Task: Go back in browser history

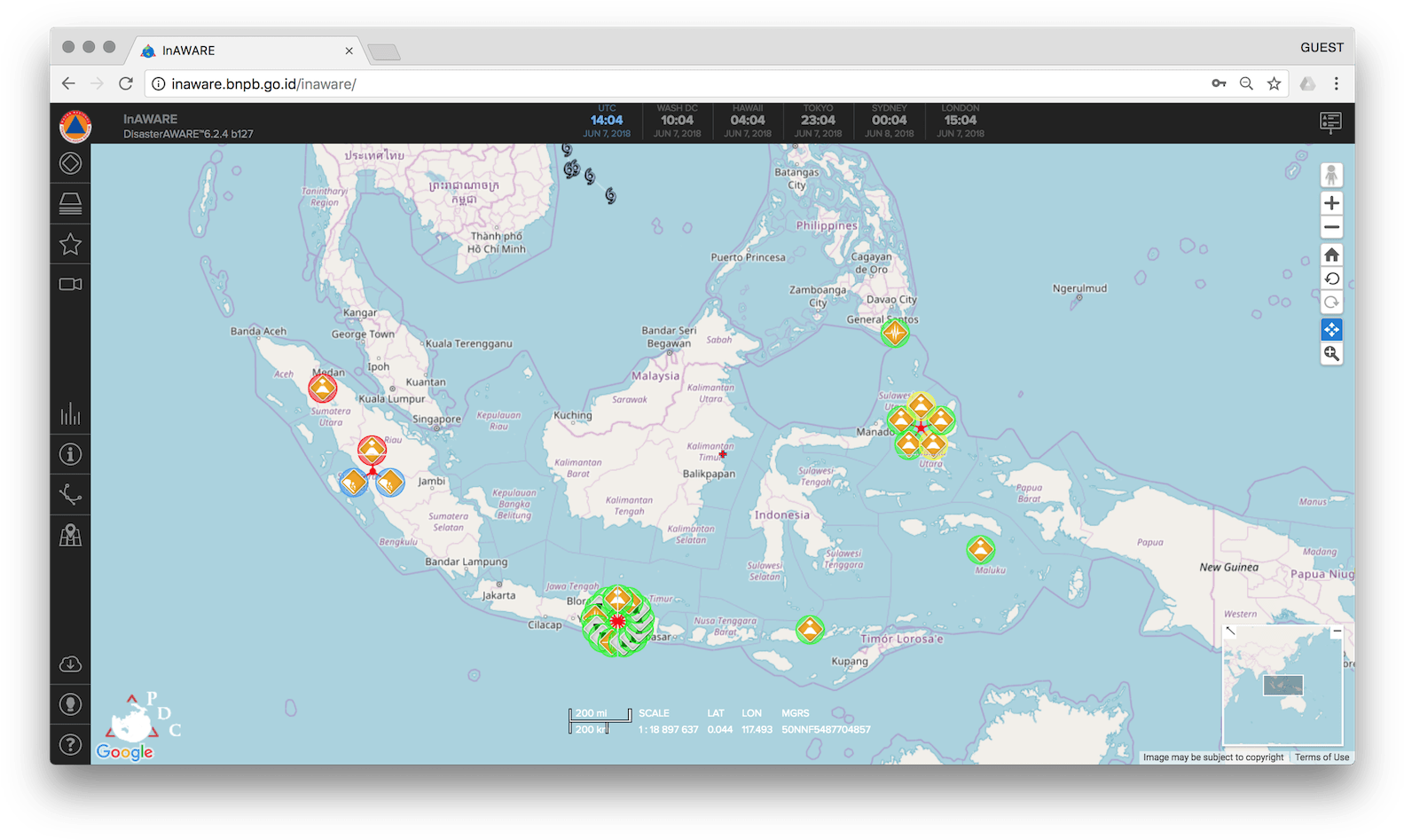Action: pyautogui.click(x=68, y=83)
